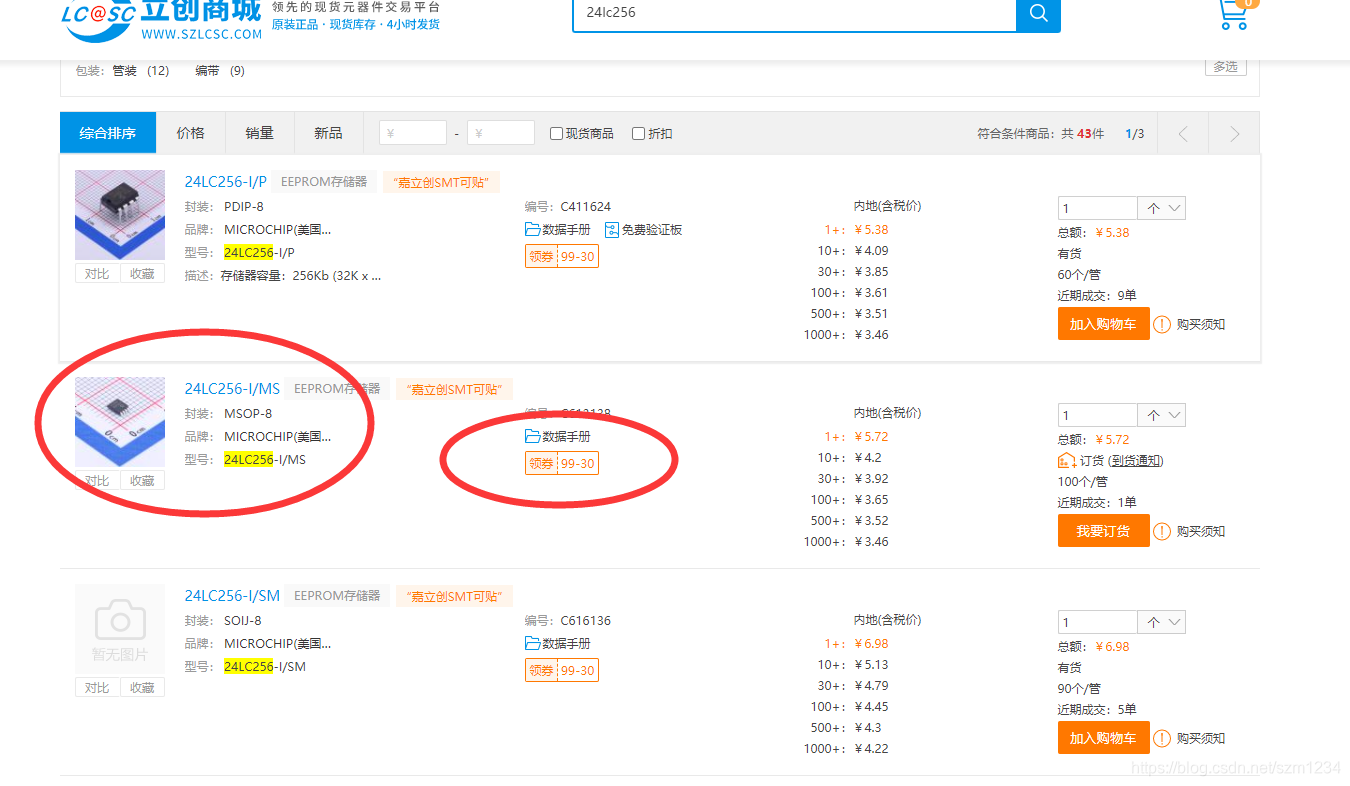Open 24LC256-I/MS product thumbnail
Screen dimensions: 1350x786
(120, 422)
